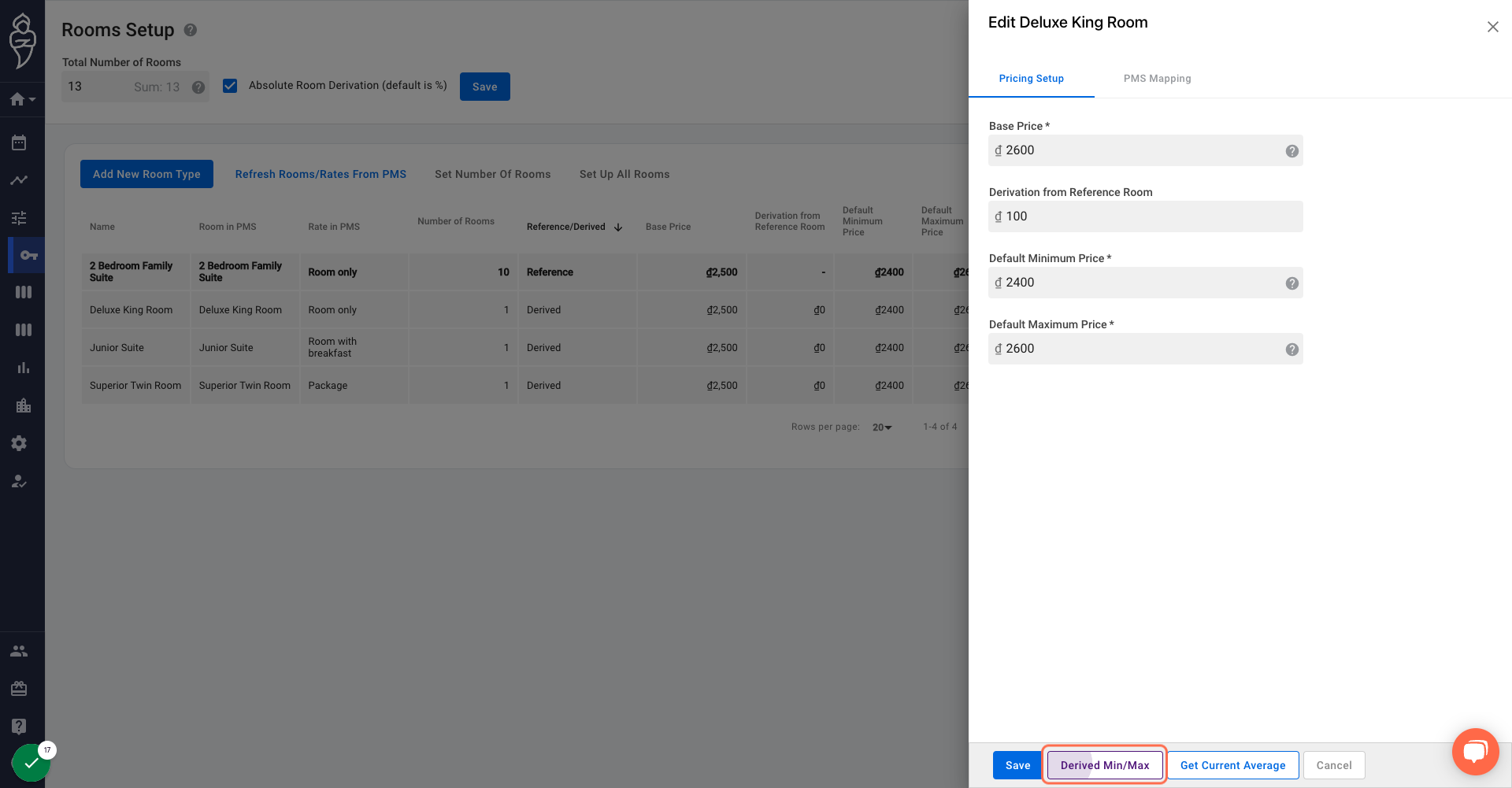
Task: Open the chat support bubble
Action: coord(1475,752)
